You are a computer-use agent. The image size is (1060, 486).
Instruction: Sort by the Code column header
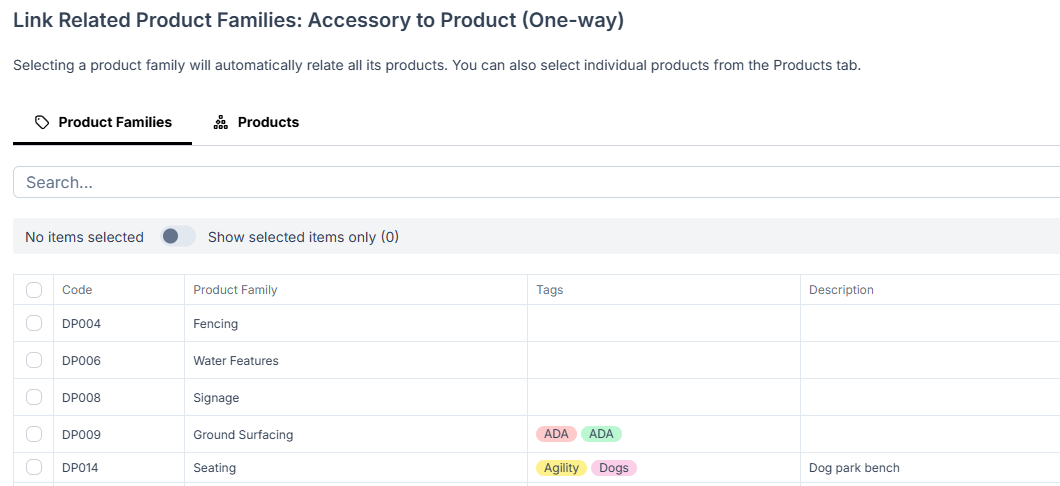[x=77, y=290]
